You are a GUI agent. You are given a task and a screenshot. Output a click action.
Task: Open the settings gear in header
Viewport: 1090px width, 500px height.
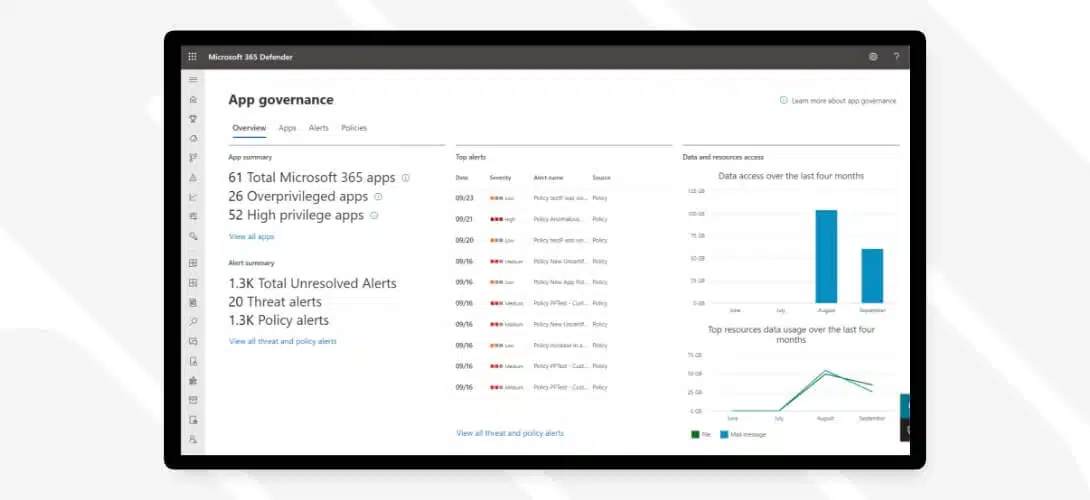point(873,57)
